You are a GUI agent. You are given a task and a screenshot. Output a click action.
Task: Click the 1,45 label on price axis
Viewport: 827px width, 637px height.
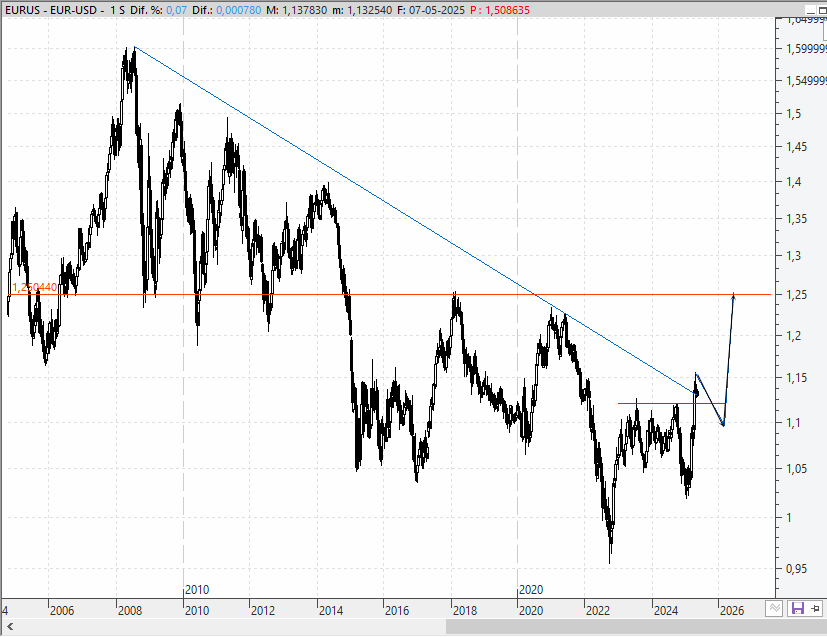[x=796, y=147]
